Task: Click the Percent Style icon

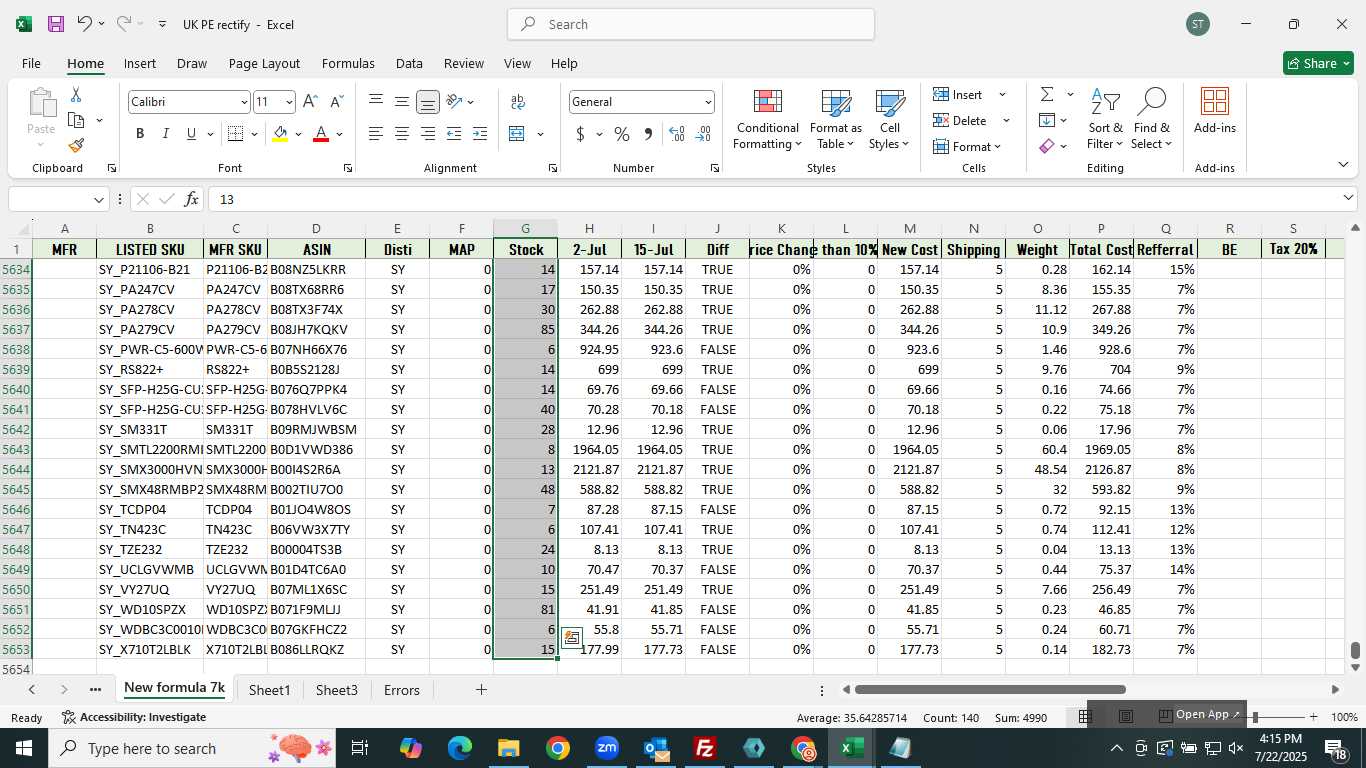Action: point(622,134)
